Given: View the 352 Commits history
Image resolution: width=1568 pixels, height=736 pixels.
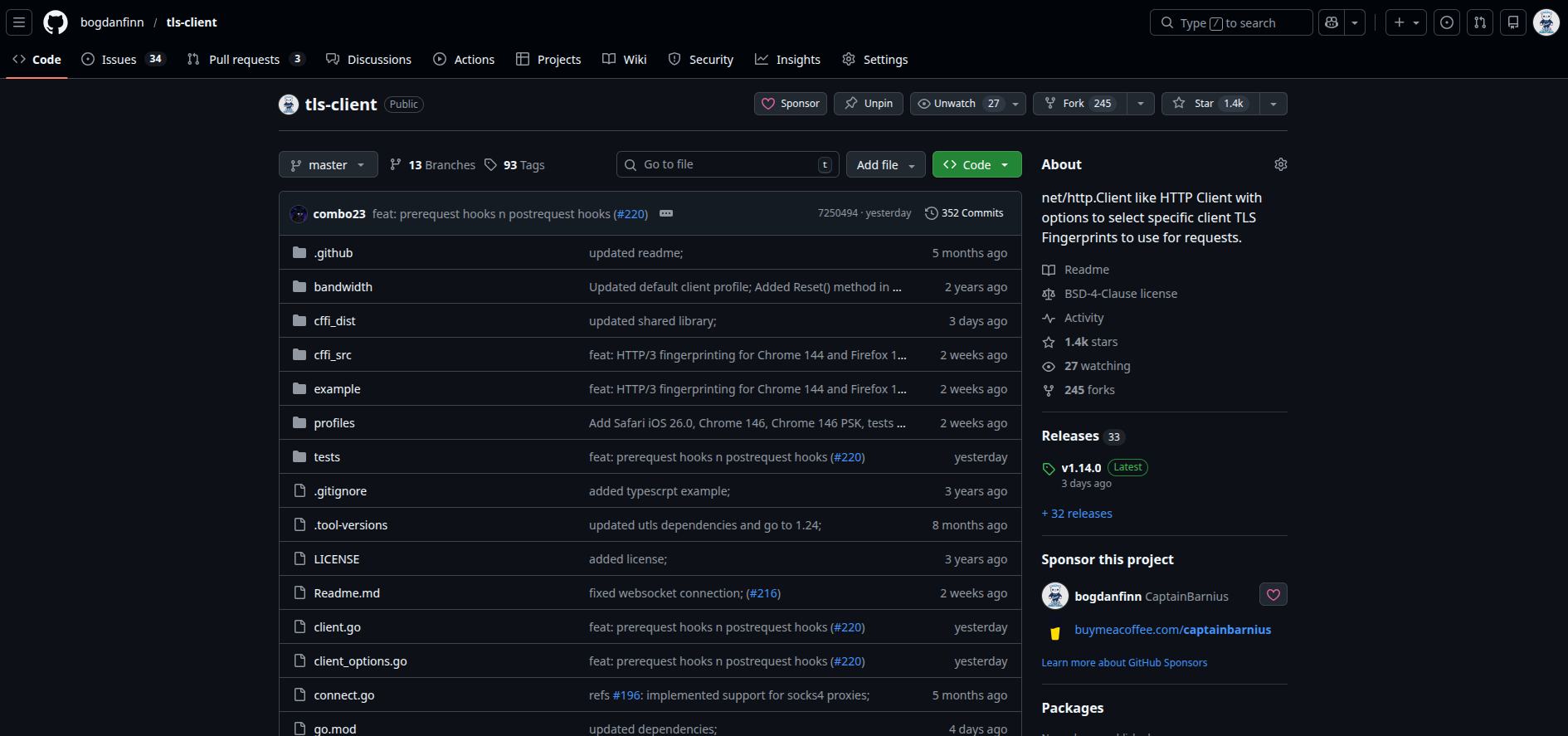Looking at the screenshot, I should pos(964,213).
